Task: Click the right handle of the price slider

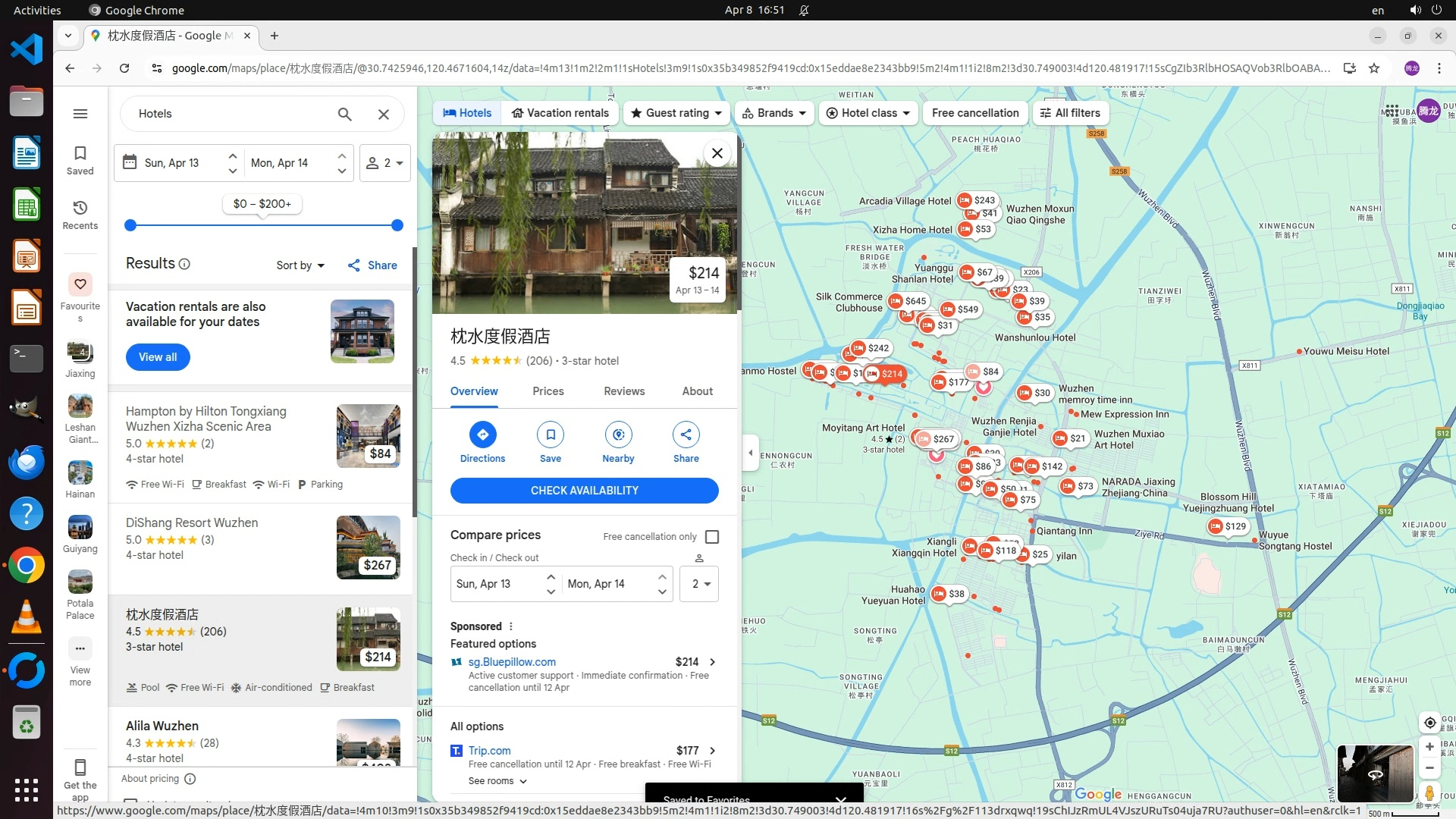Action: point(397,225)
